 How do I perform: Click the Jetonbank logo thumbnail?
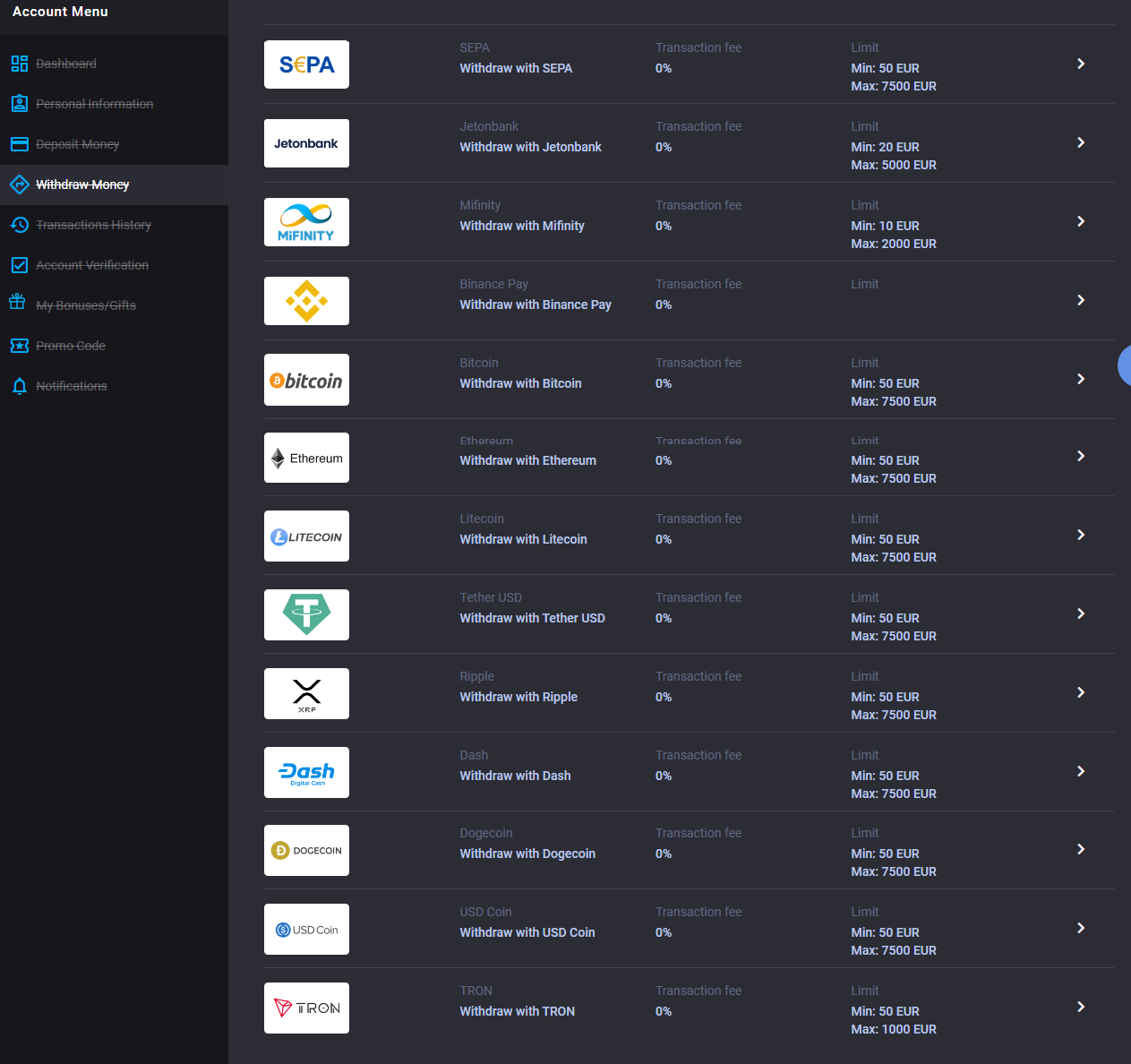pos(306,143)
